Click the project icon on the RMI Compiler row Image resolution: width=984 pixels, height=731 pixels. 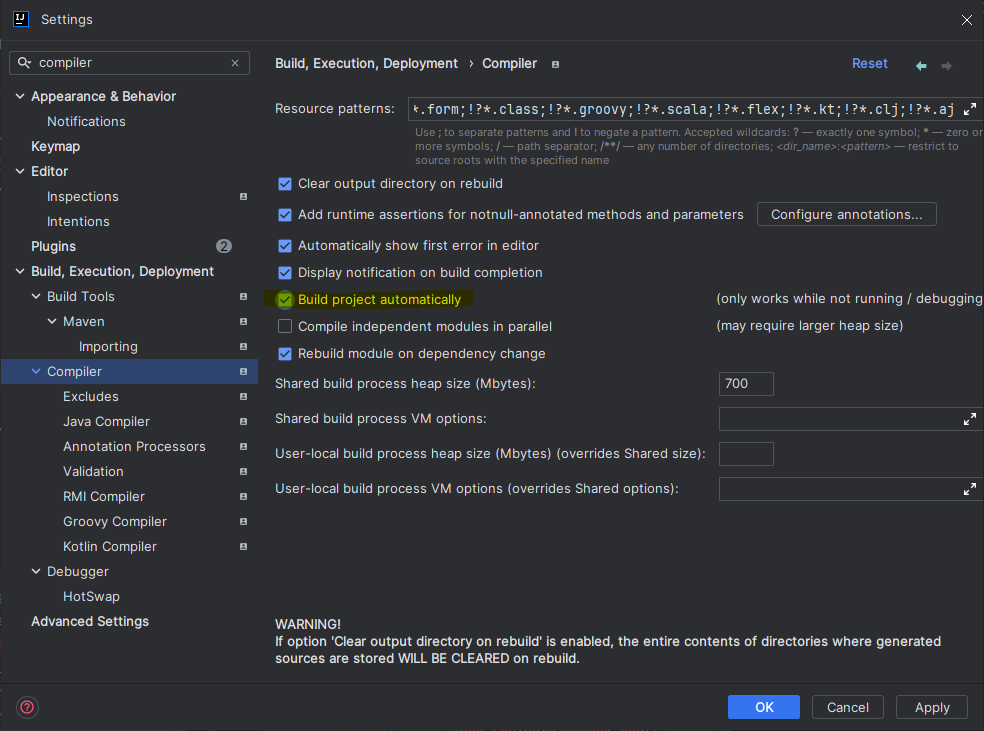pyautogui.click(x=243, y=496)
